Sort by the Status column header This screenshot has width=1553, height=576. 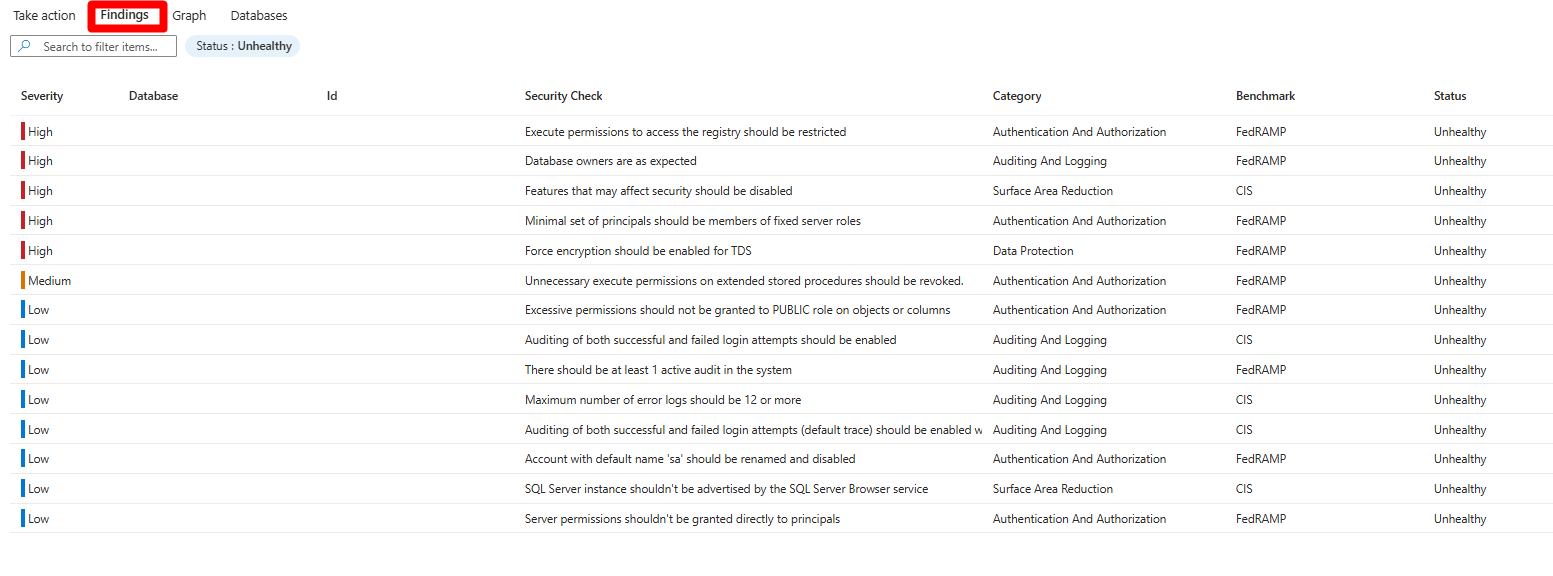(x=1450, y=96)
